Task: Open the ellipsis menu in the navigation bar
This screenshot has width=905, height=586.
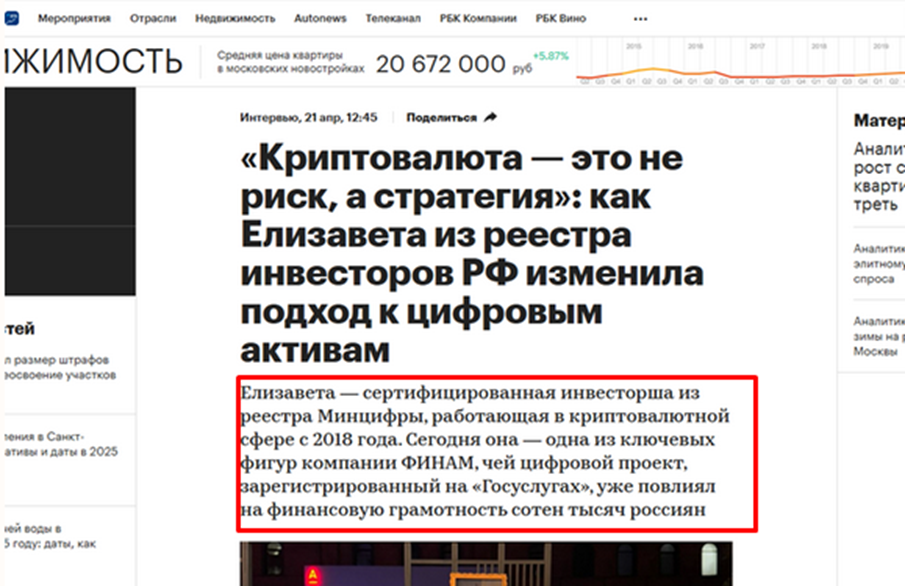Action: [640, 18]
